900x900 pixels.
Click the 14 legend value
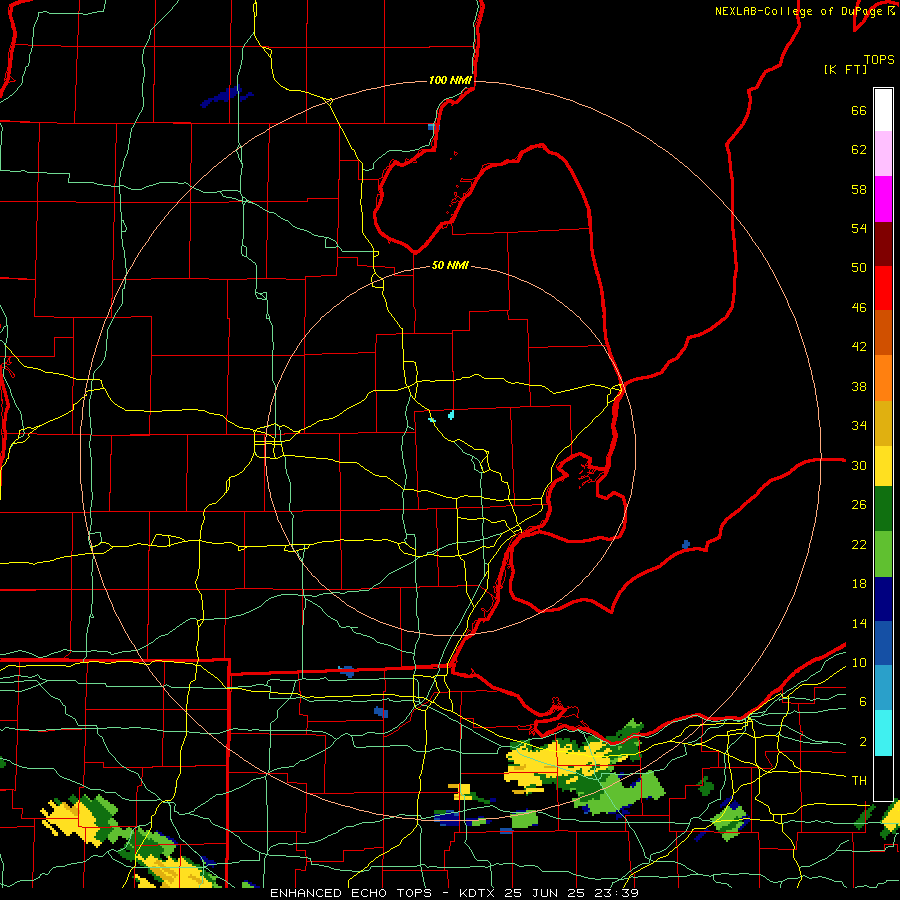coord(859,623)
